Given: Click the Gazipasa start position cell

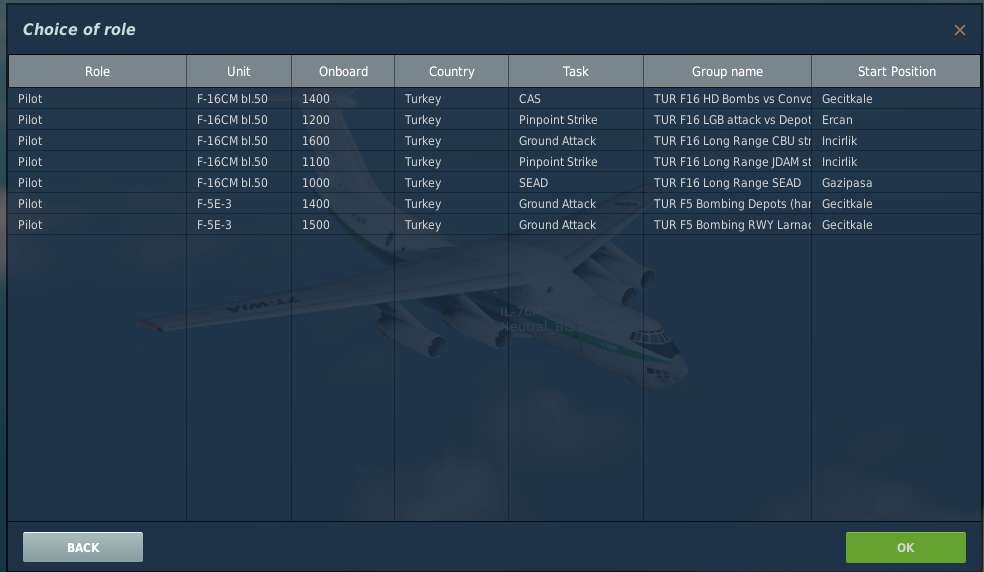Looking at the screenshot, I should click(x=847, y=183).
